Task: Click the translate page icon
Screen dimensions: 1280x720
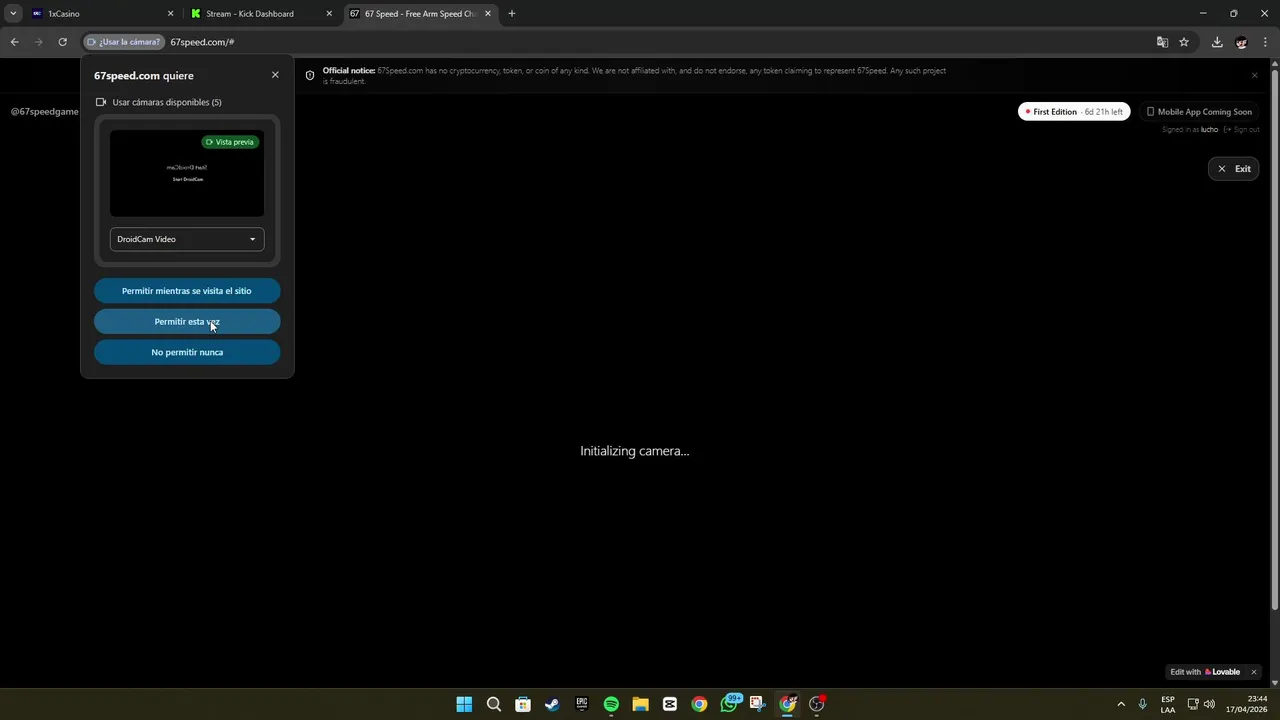Action: click(x=1162, y=42)
